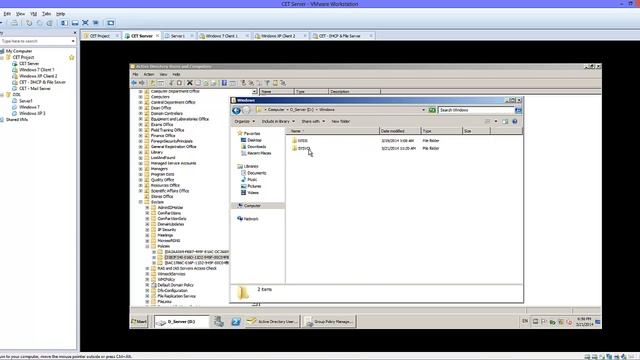This screenshot has height=360, width=640.
Task: Select File Replication Service in AD tree
Action: click(x=177, y=296)
